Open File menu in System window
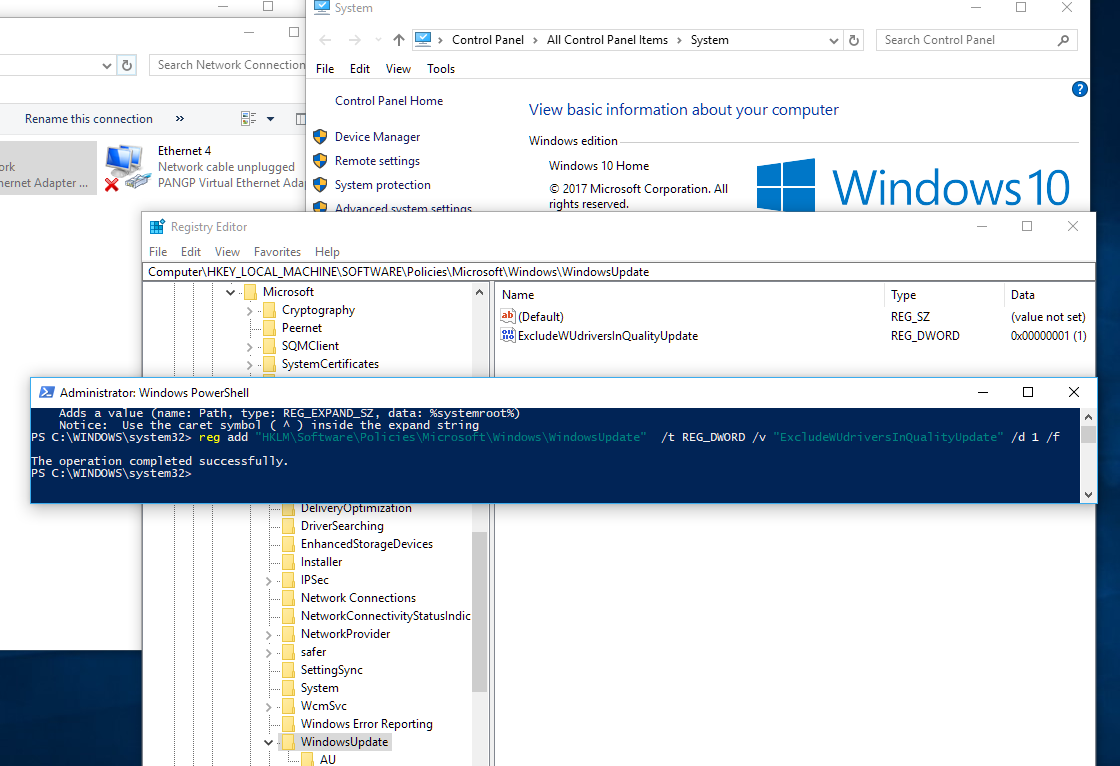Screen dimensions: 1120x766 [325, 69]
